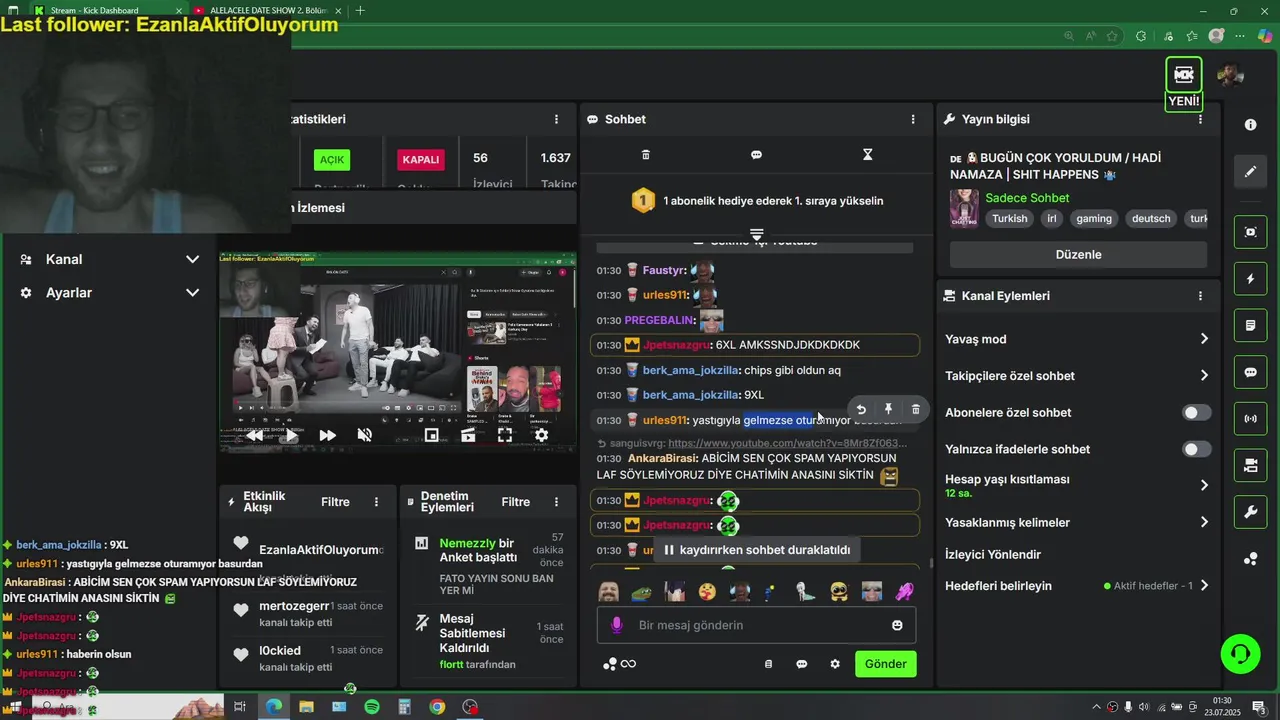The width and height of the screenshot is (1280, 720).
Task: Open the emoji picker in message field
Action: pyautogui.click(x=897, y=625)
